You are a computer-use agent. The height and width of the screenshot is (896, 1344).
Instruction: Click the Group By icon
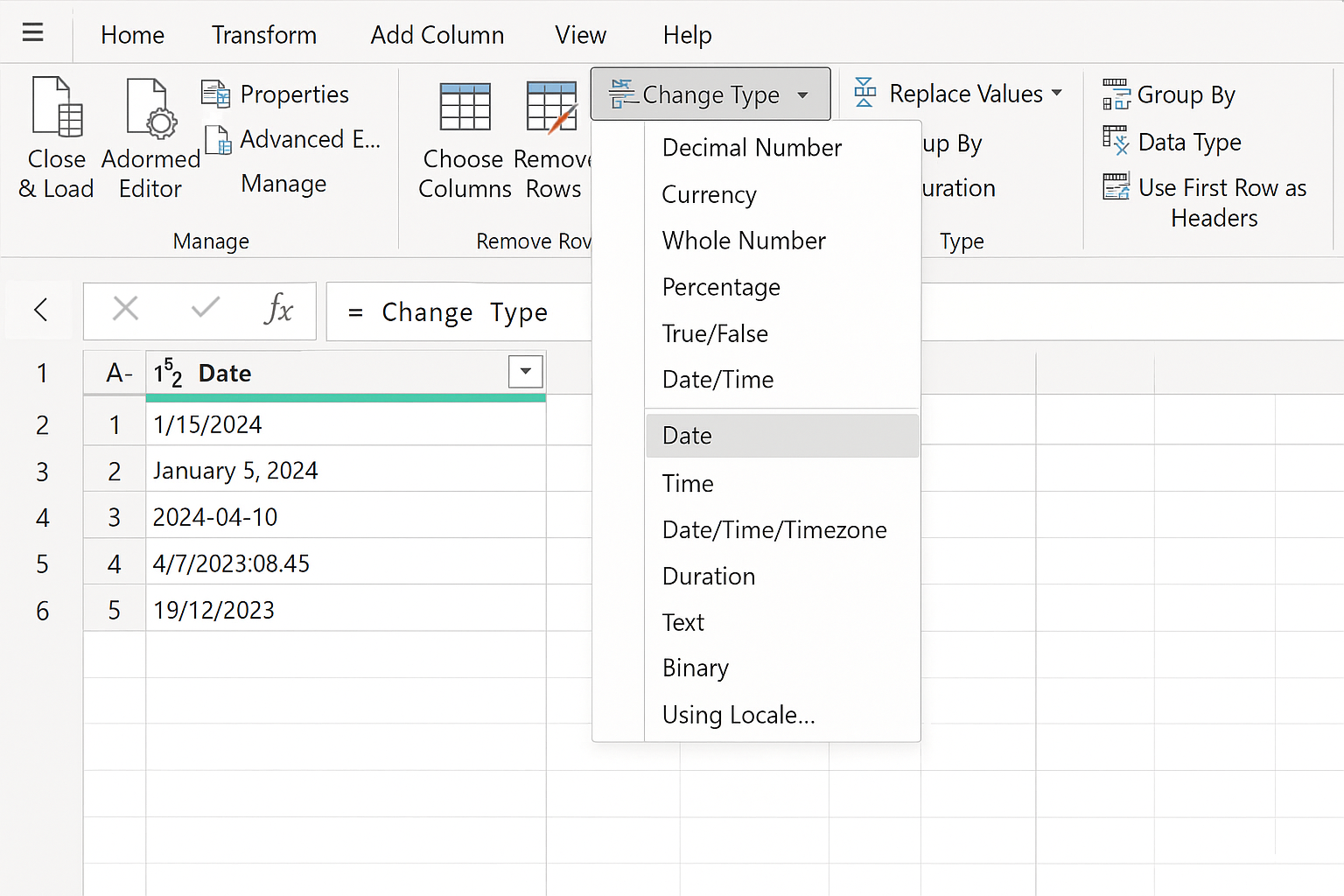pyautogui.click(x=1116, y=94)
